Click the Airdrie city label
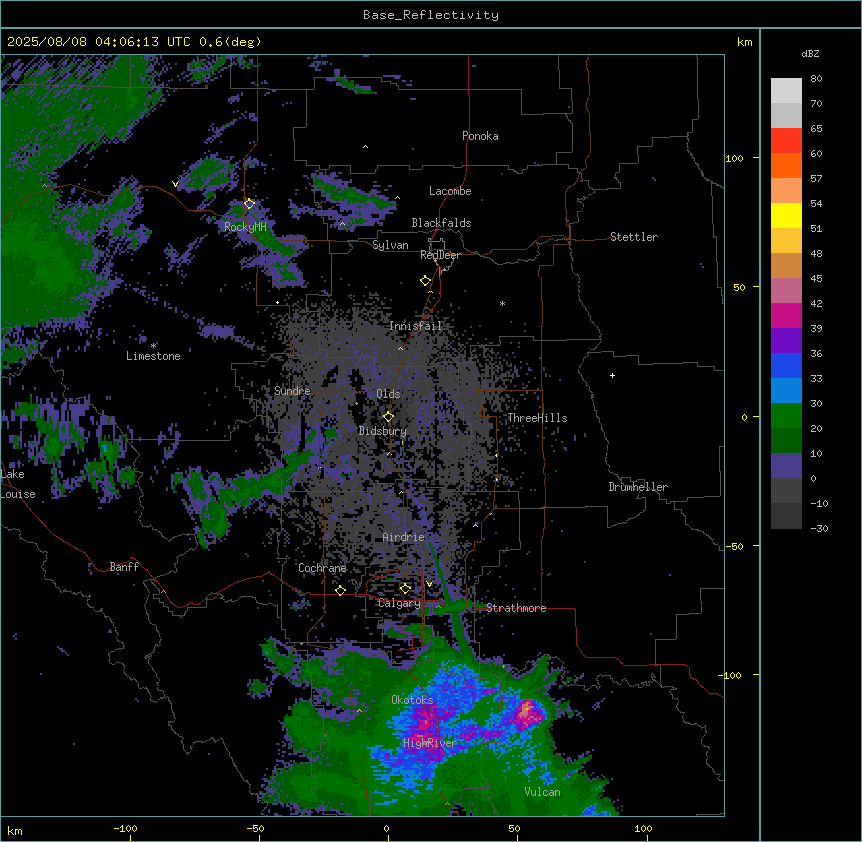 [404, 537]
